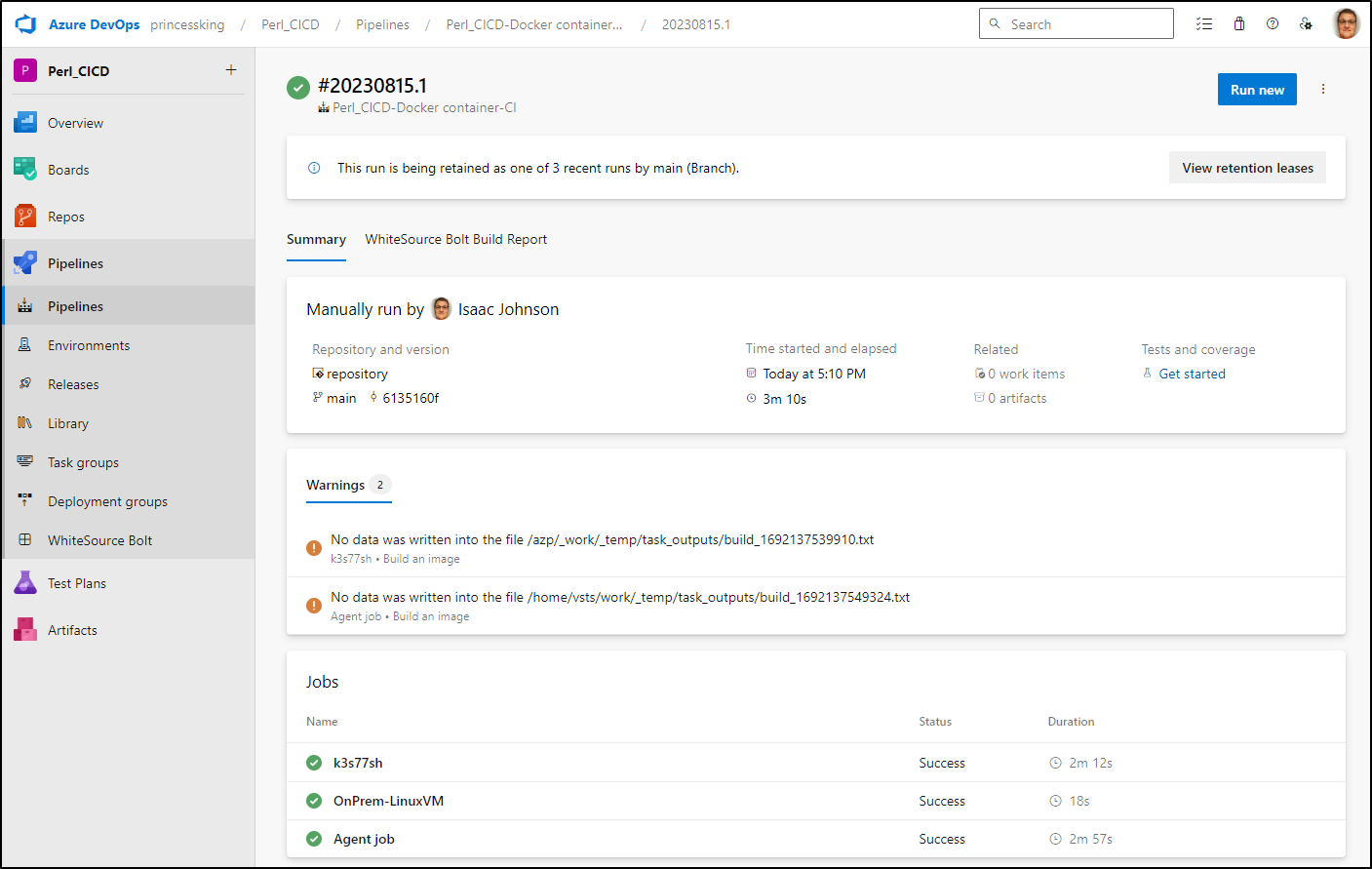
Task: Open Deployment groups in the sidebar
Action: (x=128, y=501)
